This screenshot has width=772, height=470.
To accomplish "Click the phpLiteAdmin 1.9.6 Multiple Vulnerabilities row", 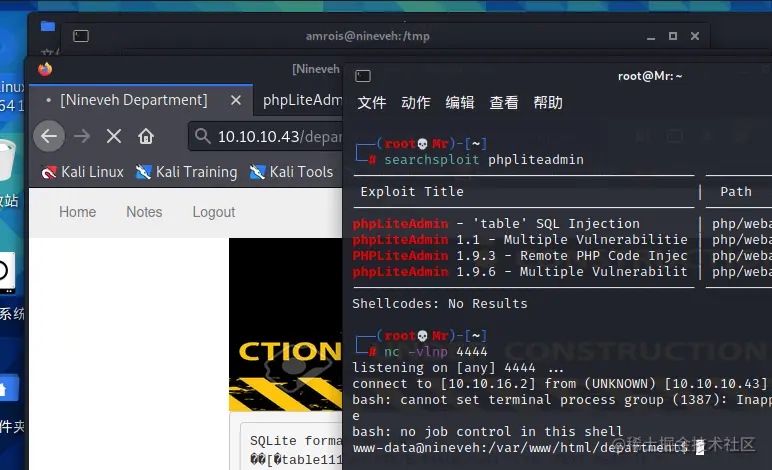I will click(520, 272).
